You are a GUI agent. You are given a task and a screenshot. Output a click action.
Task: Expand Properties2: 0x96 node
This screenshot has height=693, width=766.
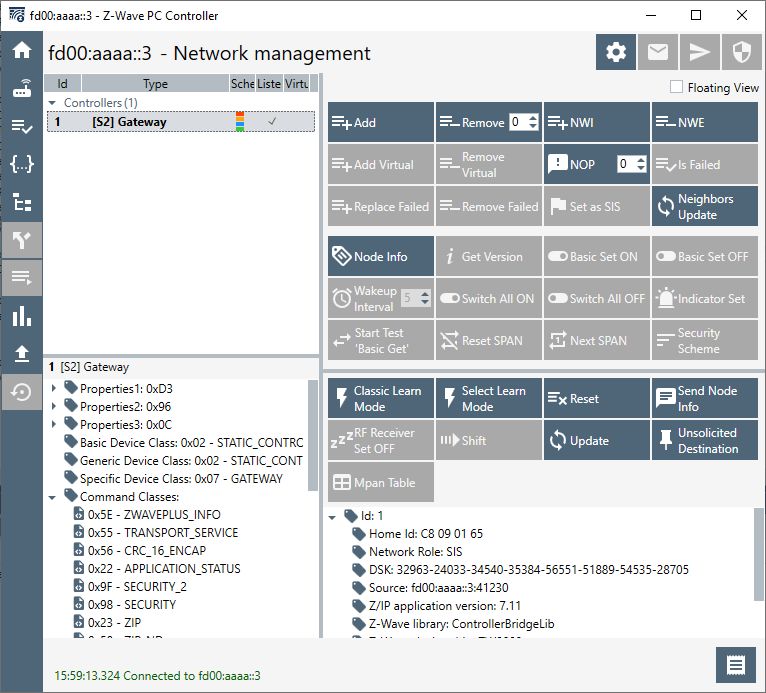(x=54, y=406)
